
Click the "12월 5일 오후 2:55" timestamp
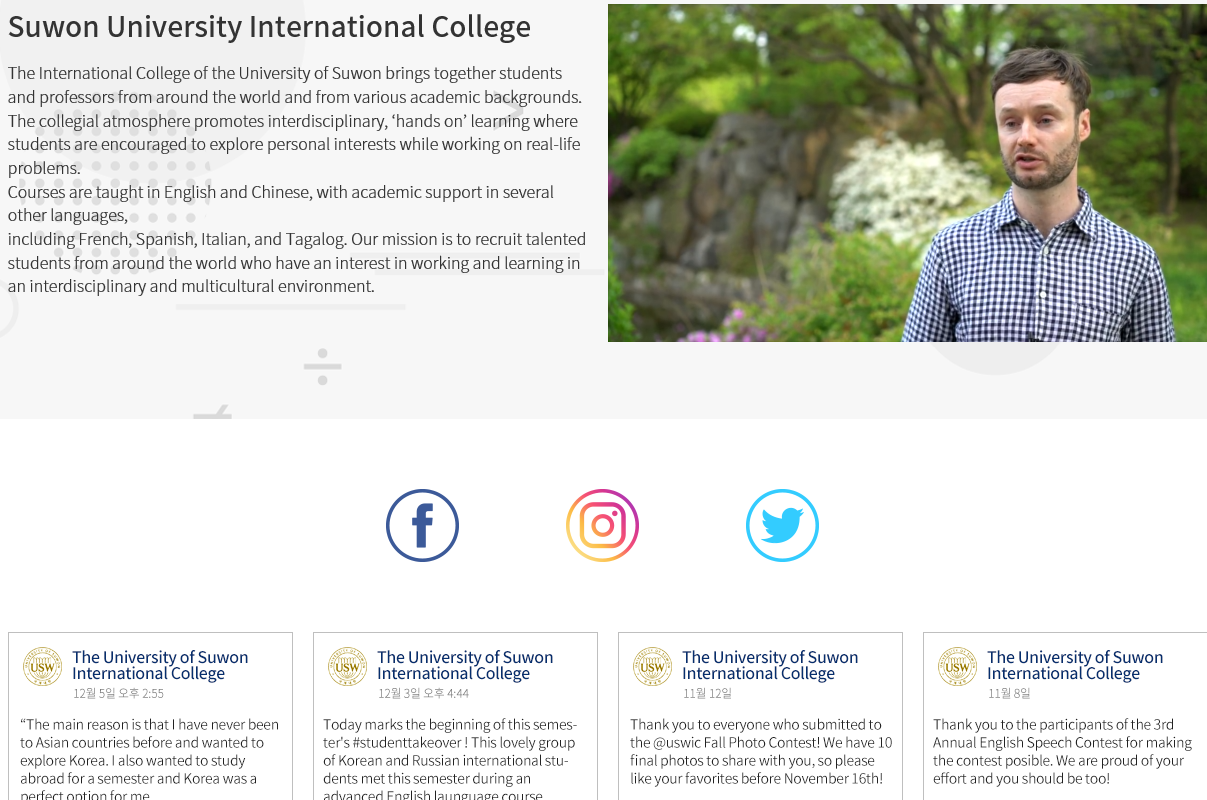(118, 694)
